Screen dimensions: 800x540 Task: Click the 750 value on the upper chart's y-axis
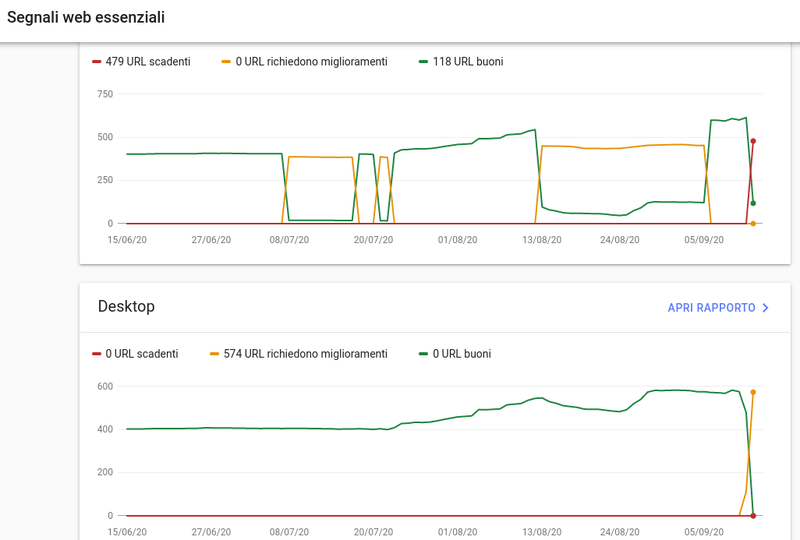coord(104,94)
